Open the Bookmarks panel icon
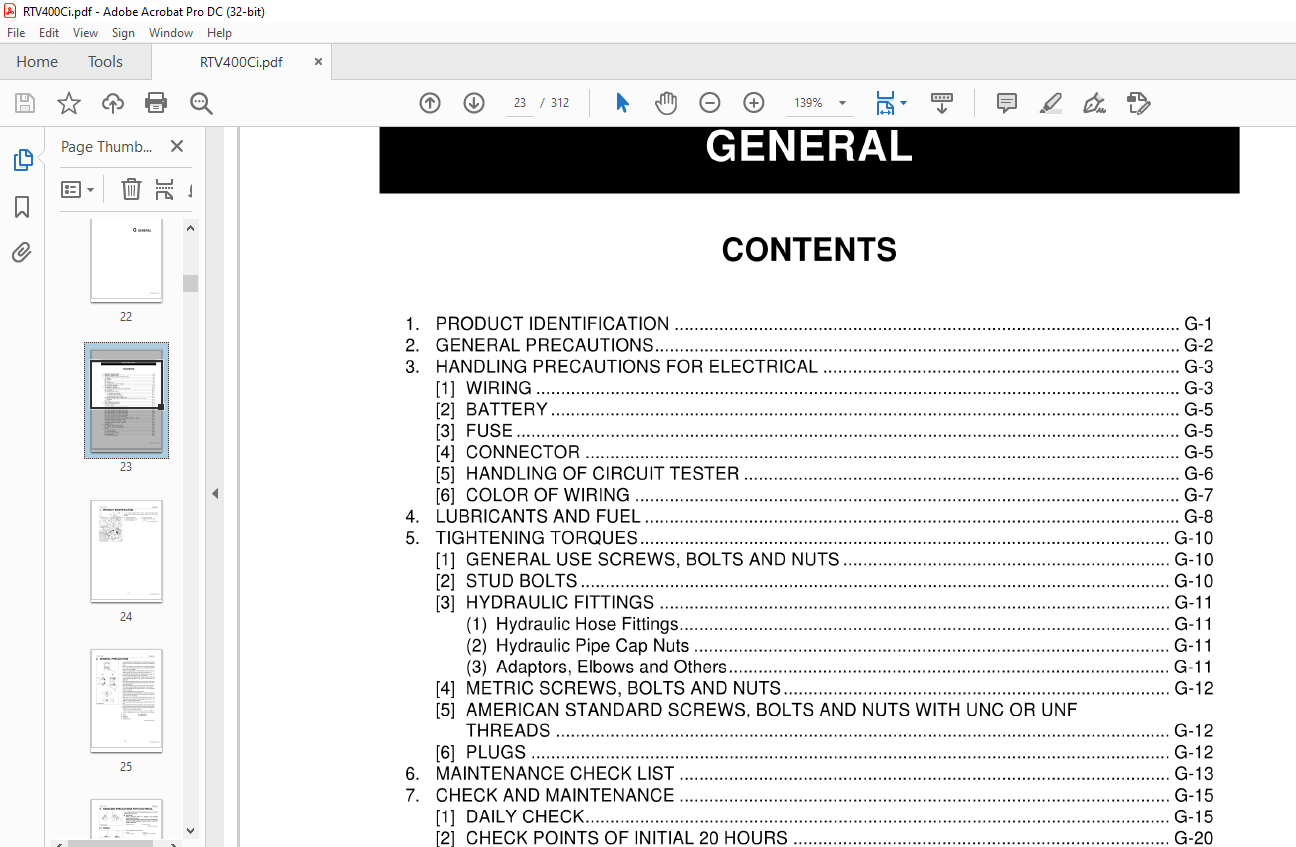This screenshot has width=1296, height=847. 22,207
